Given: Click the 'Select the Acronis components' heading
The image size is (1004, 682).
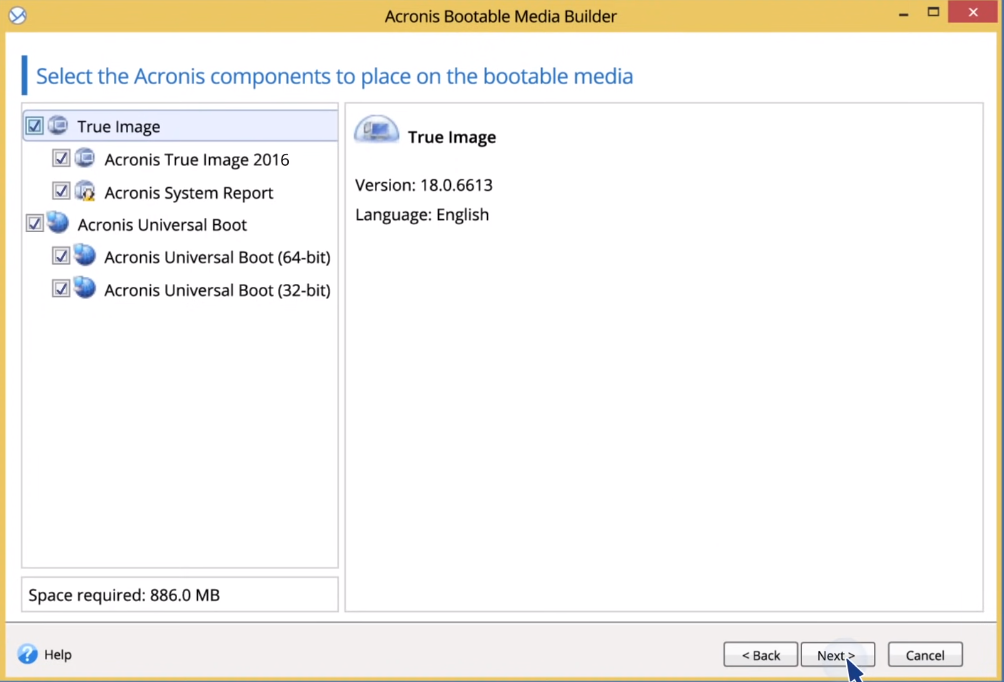Looking at the screenshot, I should (x=334, y=76).
